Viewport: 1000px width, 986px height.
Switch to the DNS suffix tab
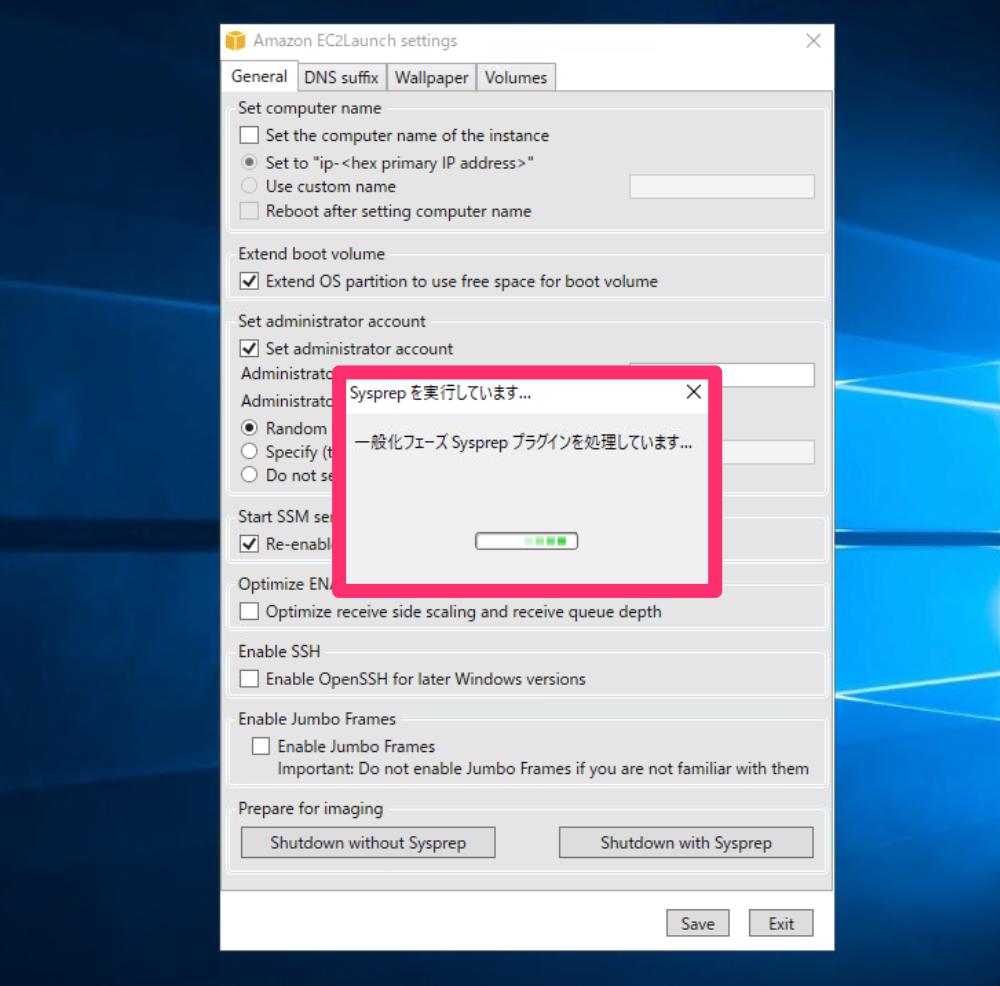pos(342,76)
